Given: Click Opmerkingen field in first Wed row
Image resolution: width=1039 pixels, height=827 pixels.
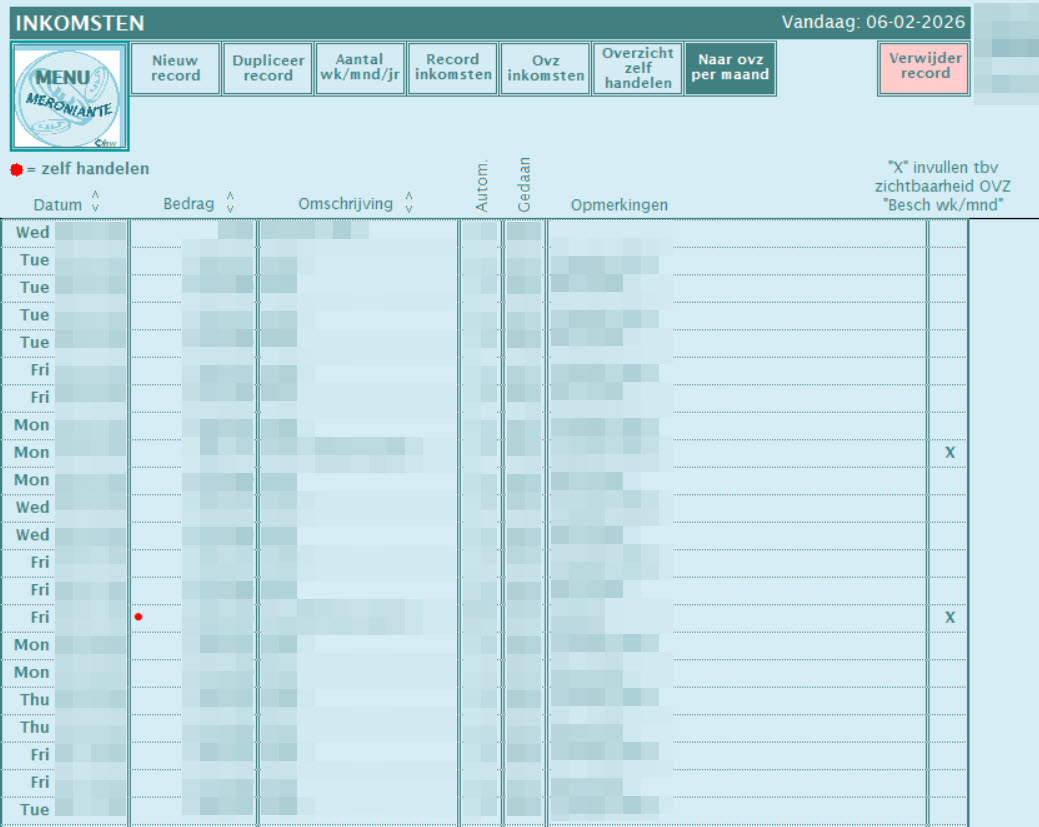Looking at the screenshot, I should click(737, 233).
